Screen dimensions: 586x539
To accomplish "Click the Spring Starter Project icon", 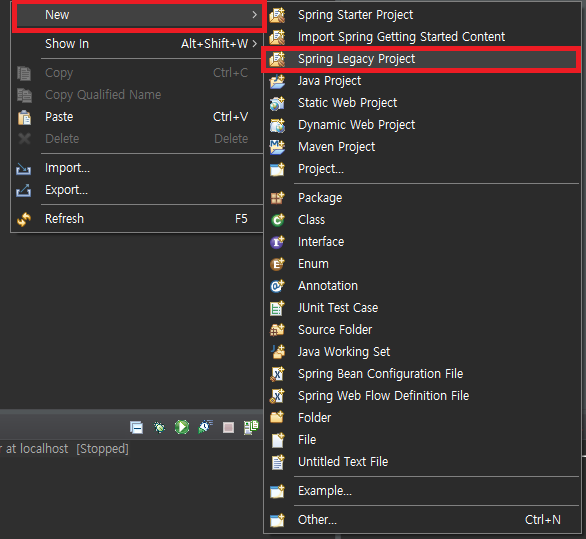I will (x=277, y=15).
